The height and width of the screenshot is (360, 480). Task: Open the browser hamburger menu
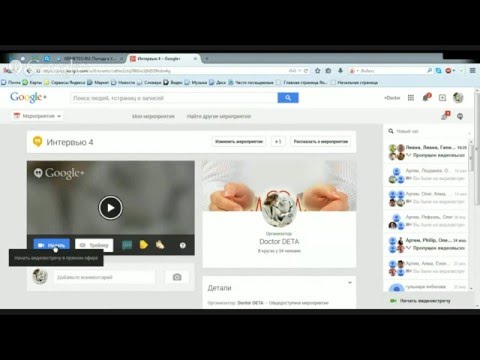click(472, 70)
